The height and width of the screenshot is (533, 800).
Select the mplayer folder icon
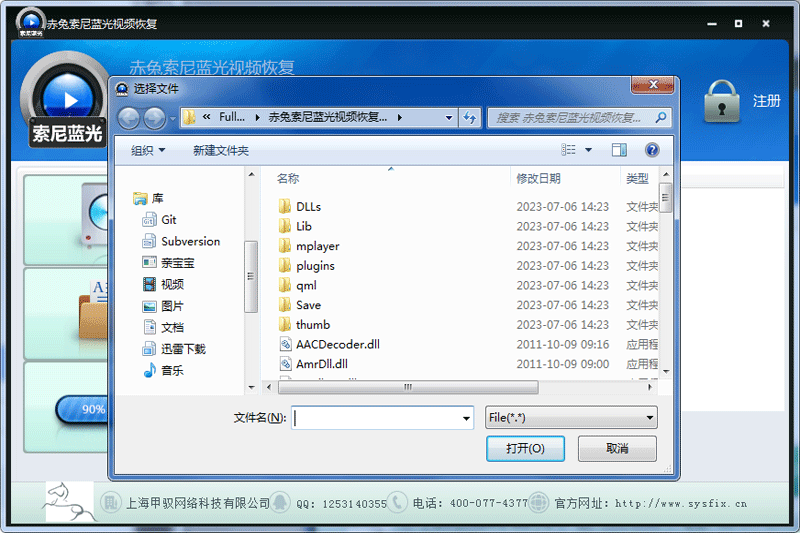click(285, 246)
